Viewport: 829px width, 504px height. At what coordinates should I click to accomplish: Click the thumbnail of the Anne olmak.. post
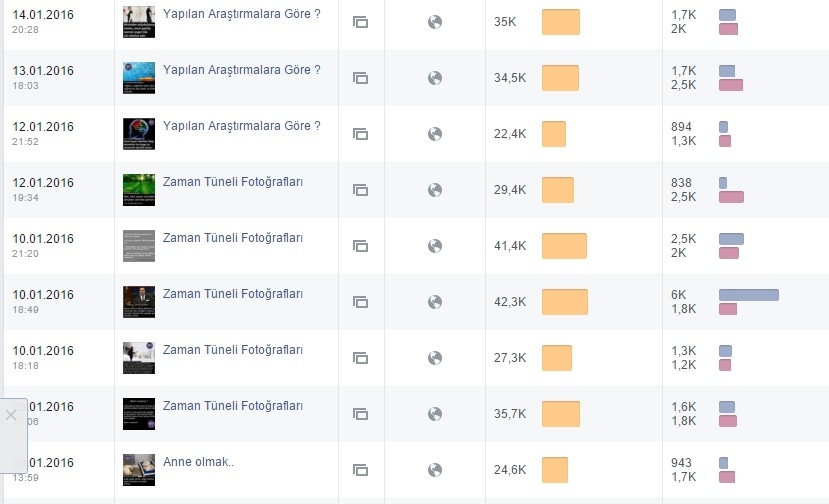coord(139,470)
